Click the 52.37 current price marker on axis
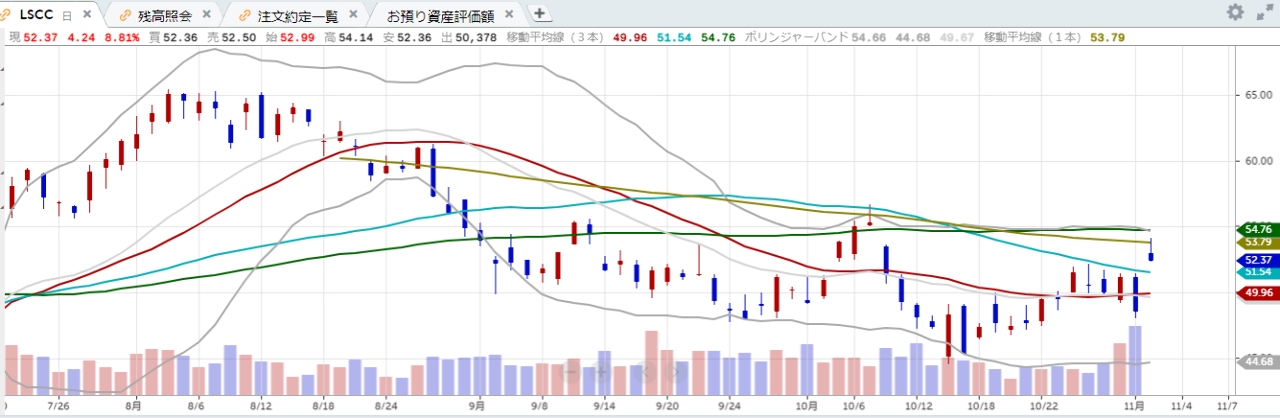This screenshot has height=418, width=1280. (1258, 260)
